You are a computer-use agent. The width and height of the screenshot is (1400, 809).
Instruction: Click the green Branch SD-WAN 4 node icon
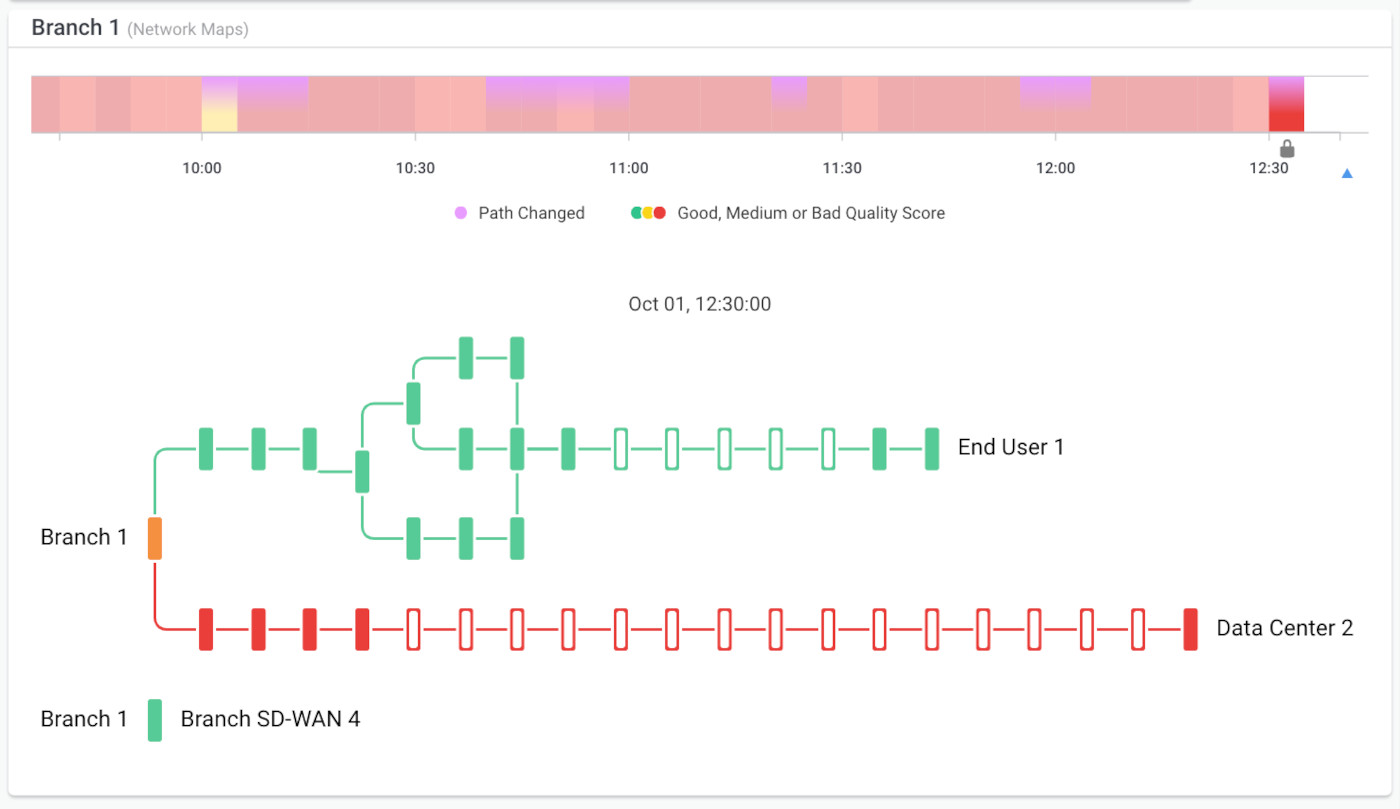coord(155,720)
